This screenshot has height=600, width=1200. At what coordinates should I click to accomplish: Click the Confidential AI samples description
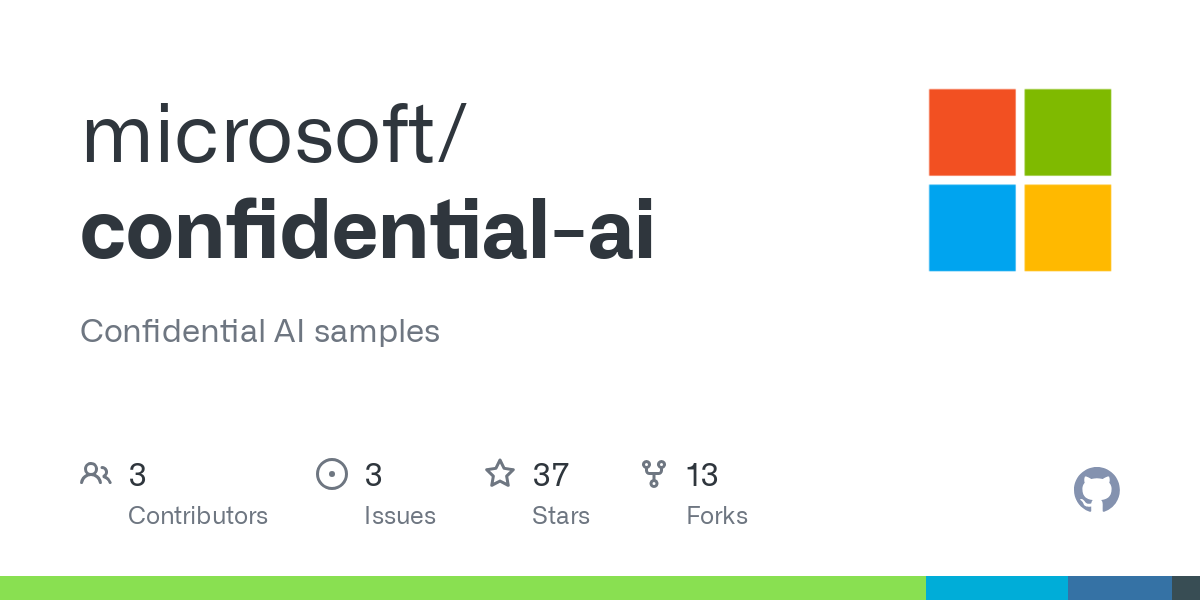260,331
